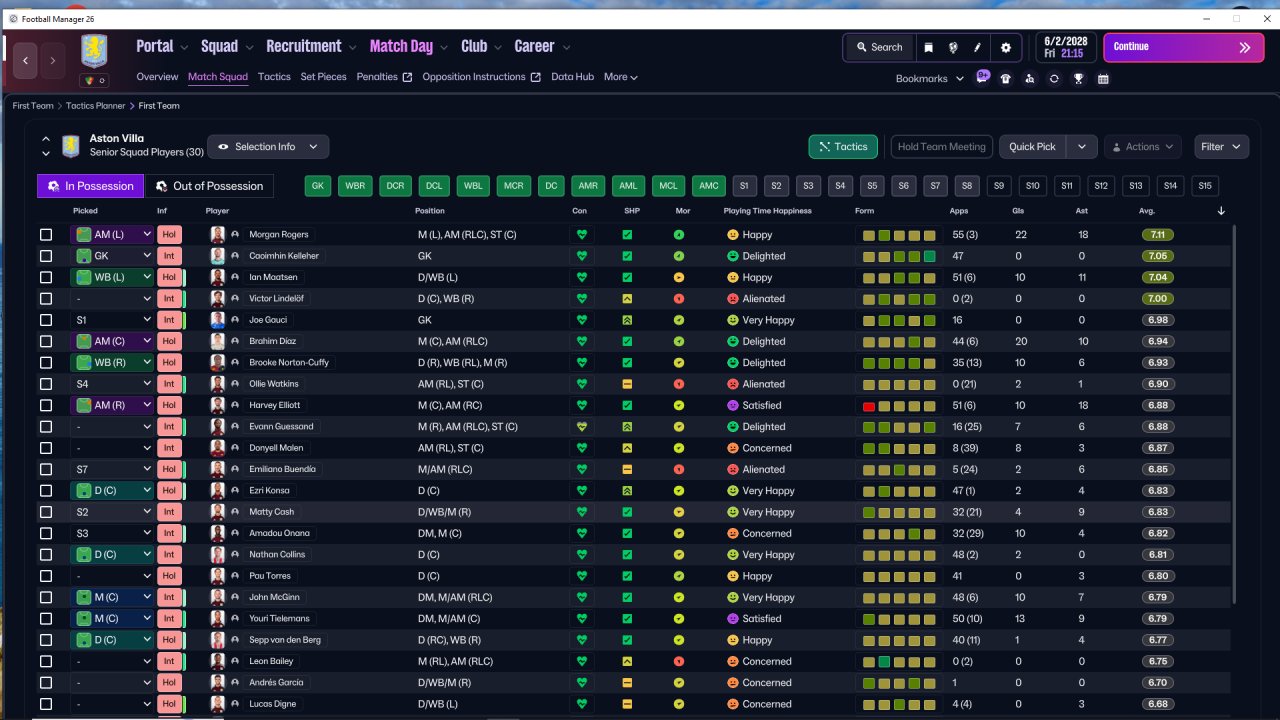
Task: Click the S1 substitute slot pill
Action: click(744, 186)
